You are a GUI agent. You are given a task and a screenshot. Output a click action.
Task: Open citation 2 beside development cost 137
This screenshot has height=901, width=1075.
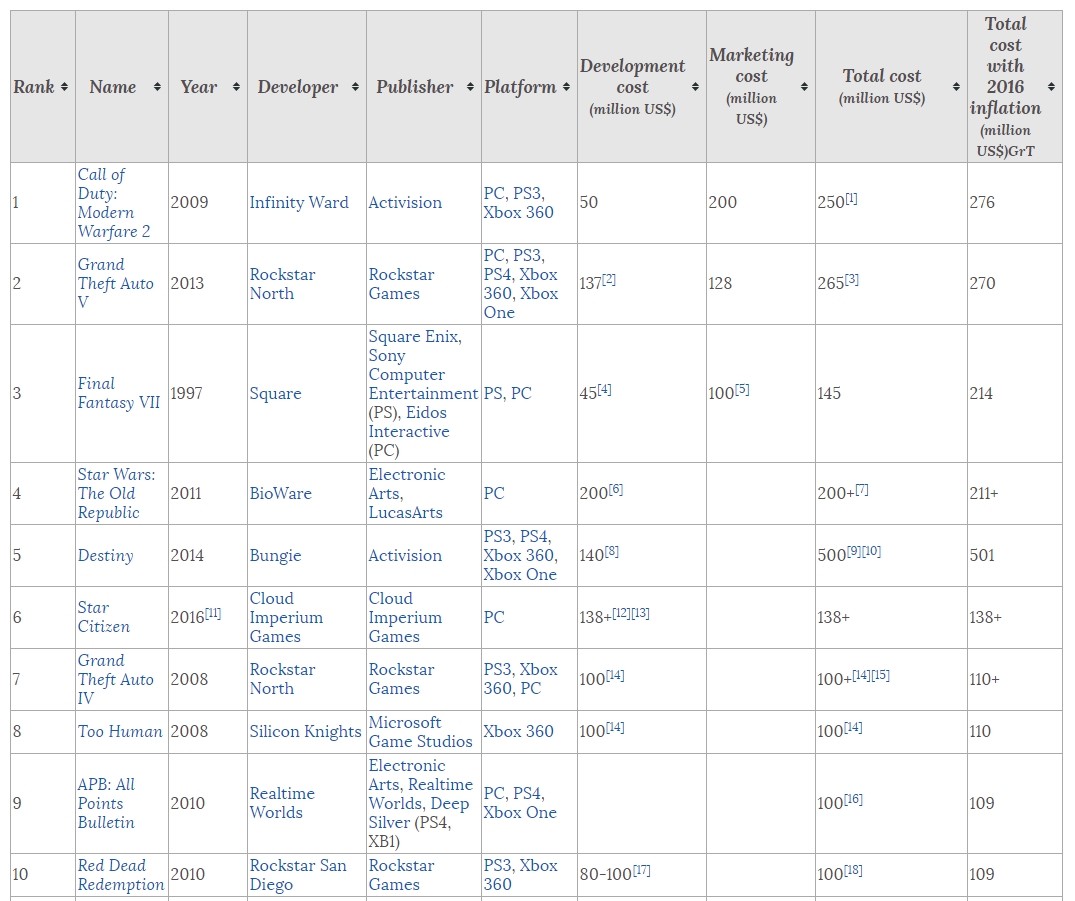609,280
